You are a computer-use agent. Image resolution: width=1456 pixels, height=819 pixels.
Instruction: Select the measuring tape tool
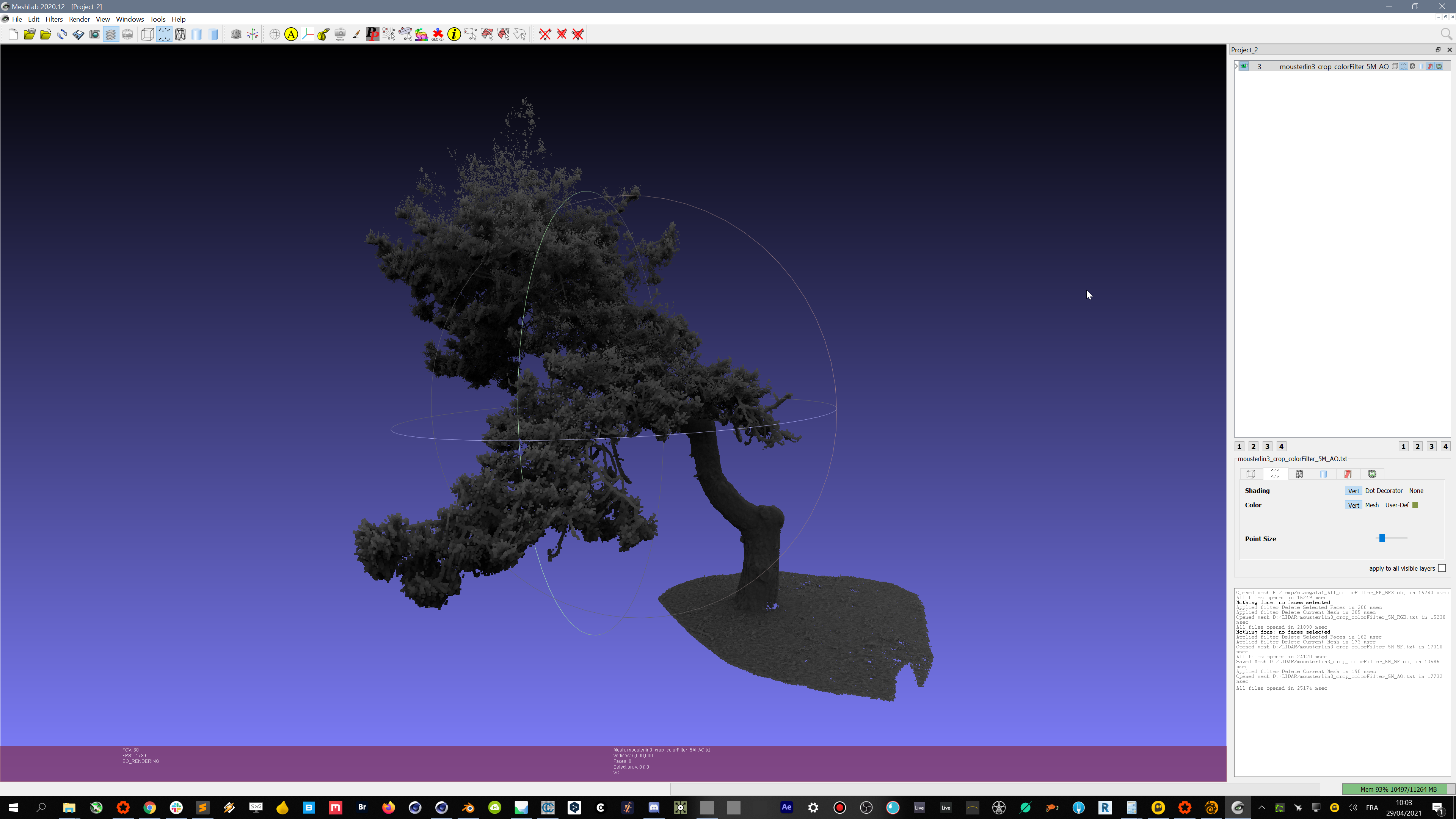(324, 35)
